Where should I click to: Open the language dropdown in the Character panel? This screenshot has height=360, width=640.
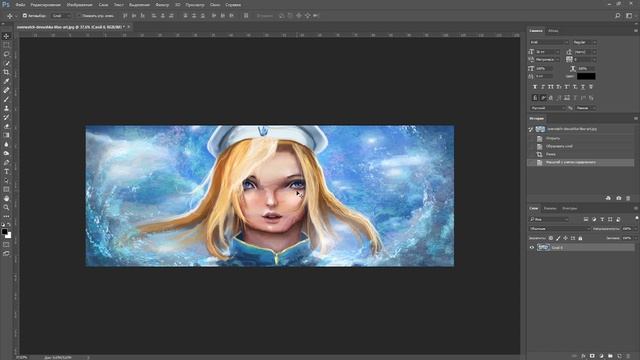[547, 108]
